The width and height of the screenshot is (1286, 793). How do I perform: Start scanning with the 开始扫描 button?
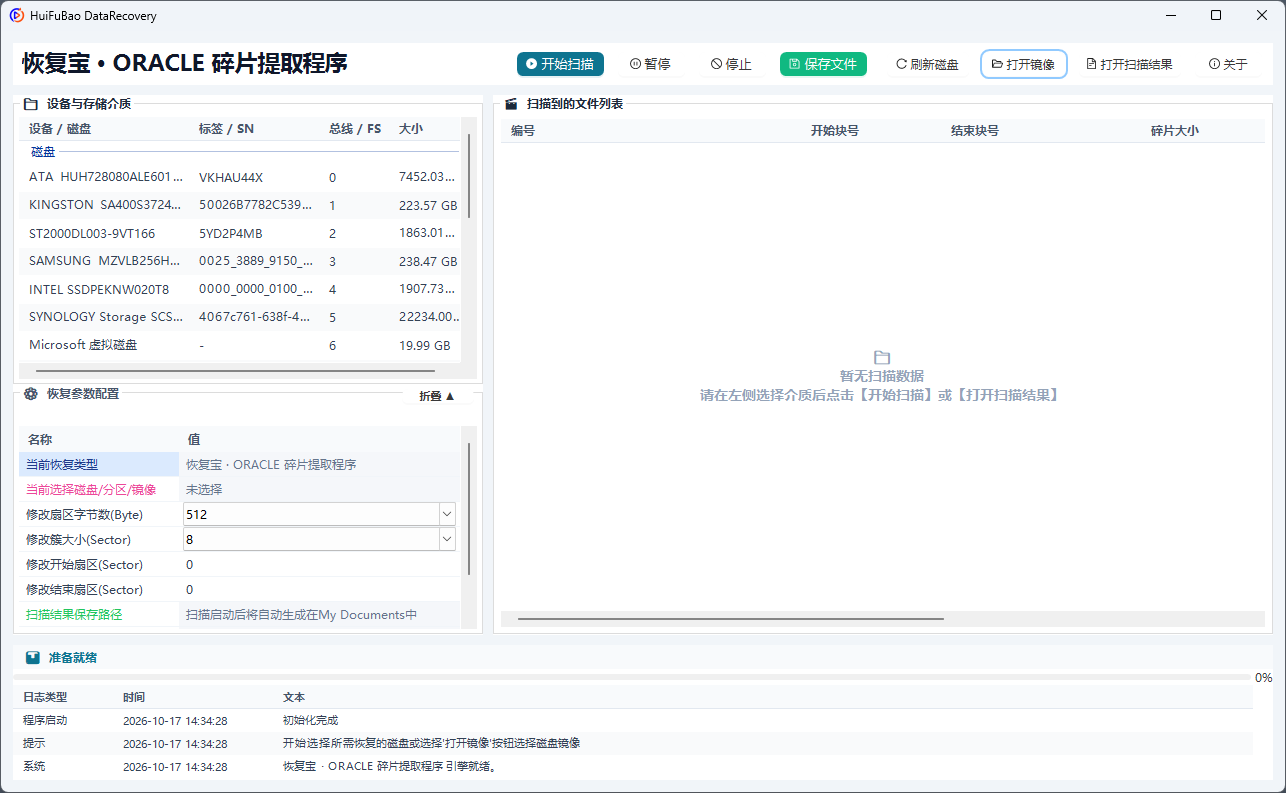[x=561, y=64]
